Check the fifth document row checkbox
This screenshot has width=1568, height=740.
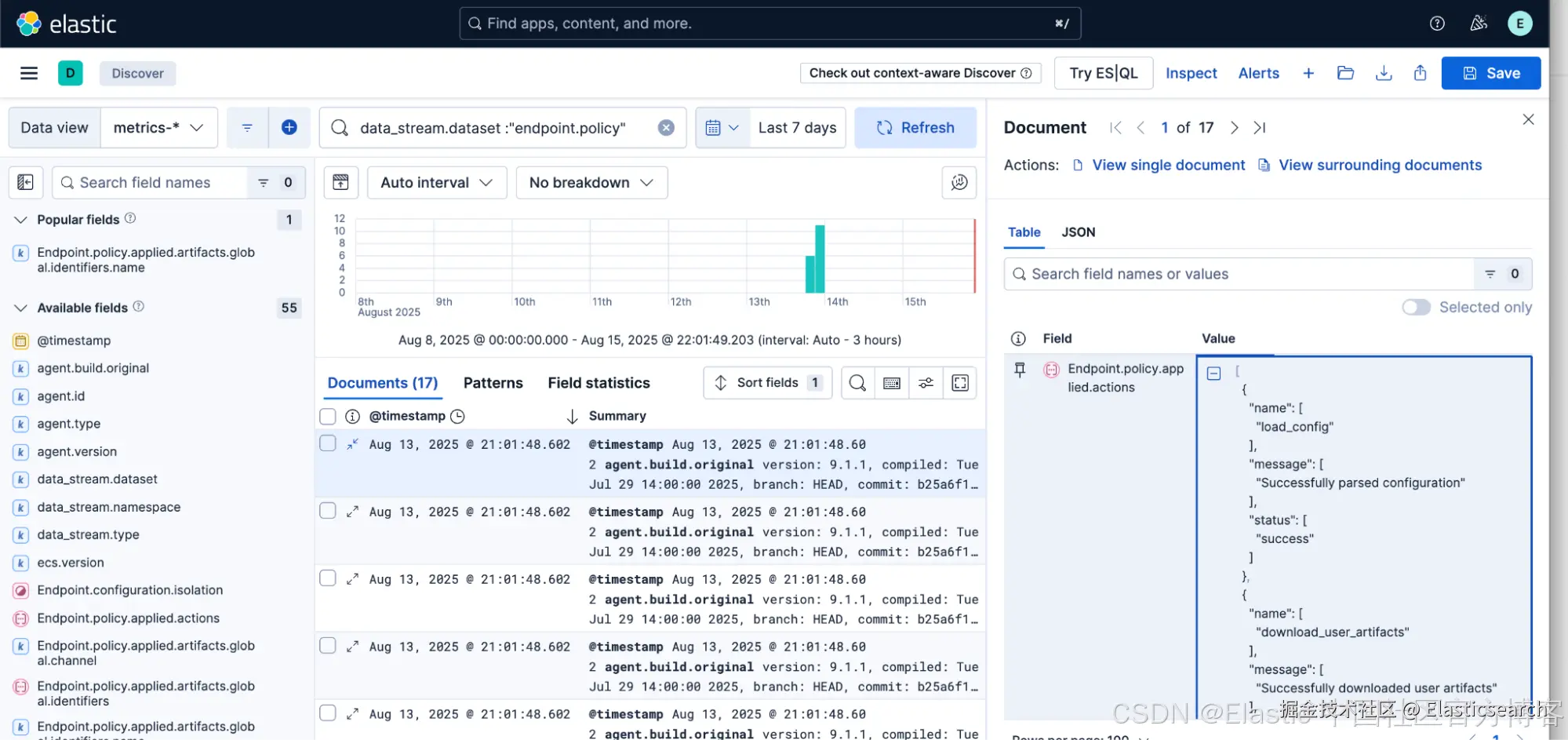point(328,713)
